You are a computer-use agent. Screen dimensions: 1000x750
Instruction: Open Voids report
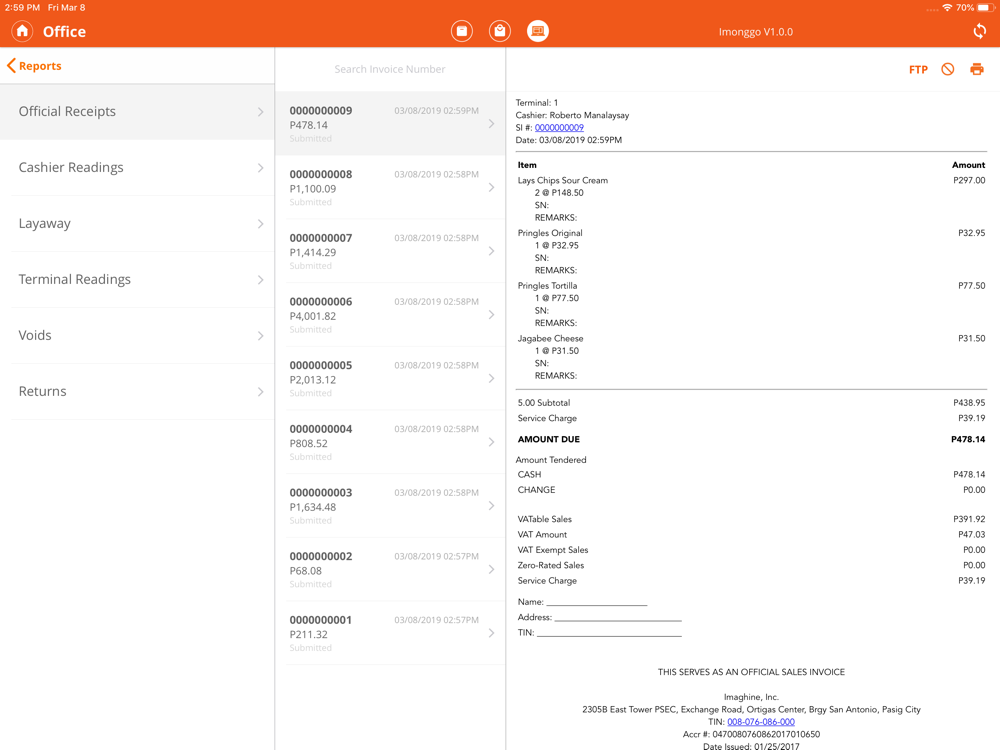pyautogui.click(x=137, y=335)
